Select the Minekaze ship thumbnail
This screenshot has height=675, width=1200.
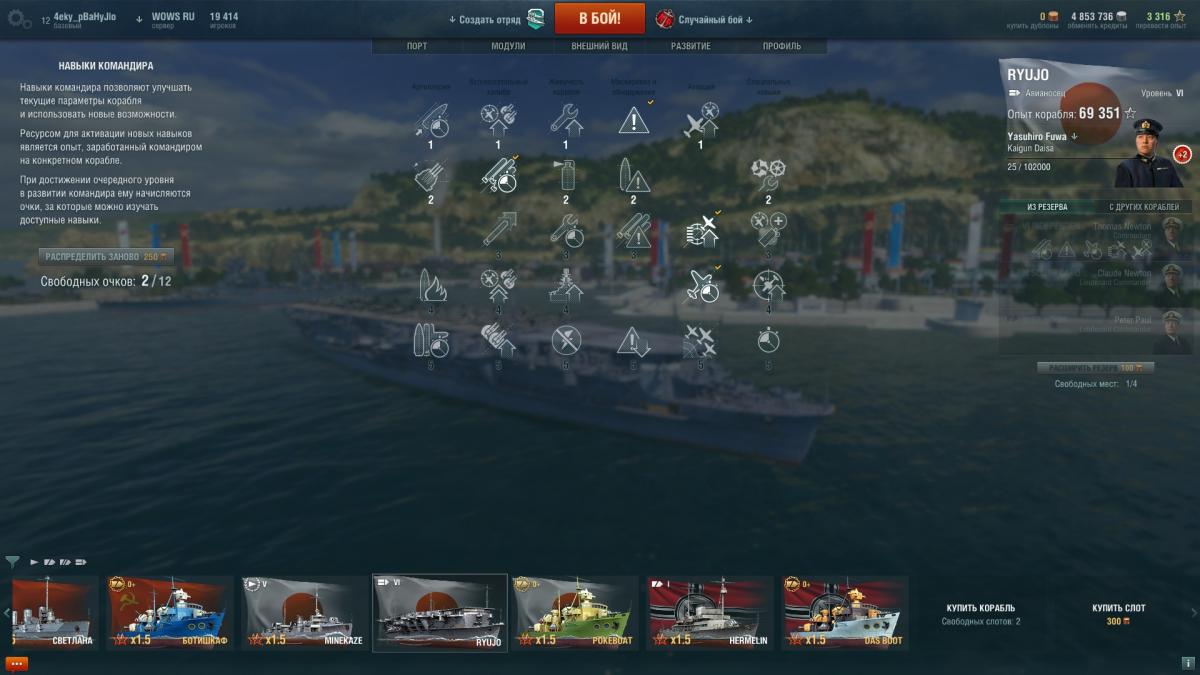pyautogui.click(x=304, y=612)
